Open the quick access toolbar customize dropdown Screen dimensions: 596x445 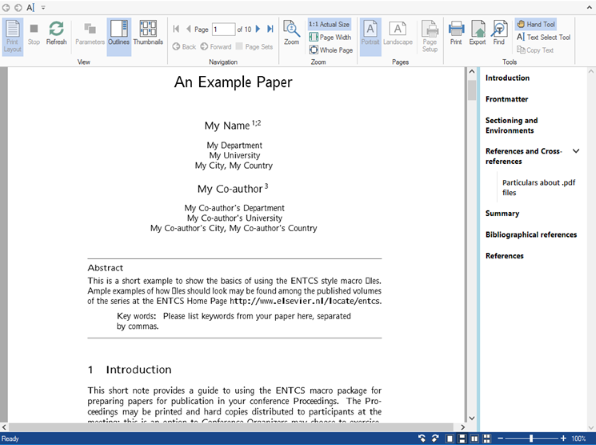(43, 8)
